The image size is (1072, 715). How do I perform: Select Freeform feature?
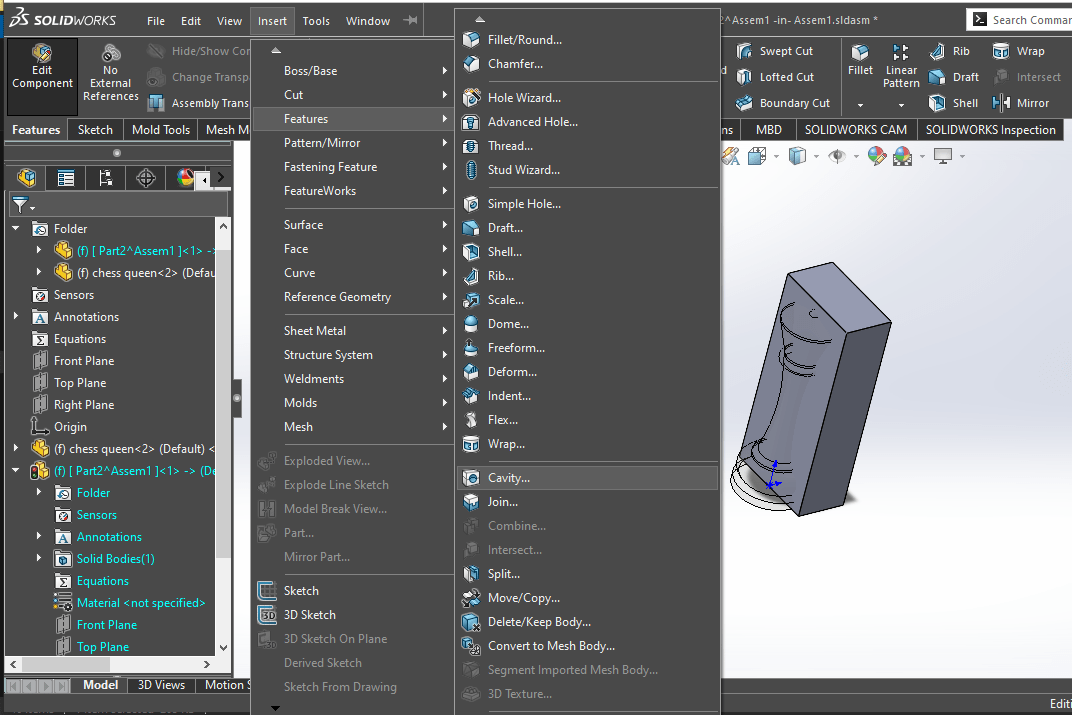587,348
